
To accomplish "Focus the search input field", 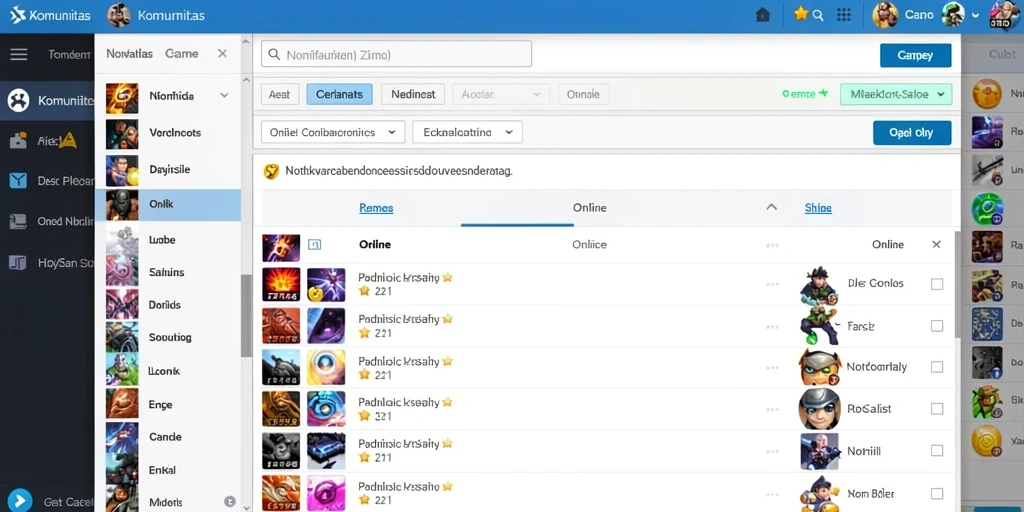I will 396,54.
